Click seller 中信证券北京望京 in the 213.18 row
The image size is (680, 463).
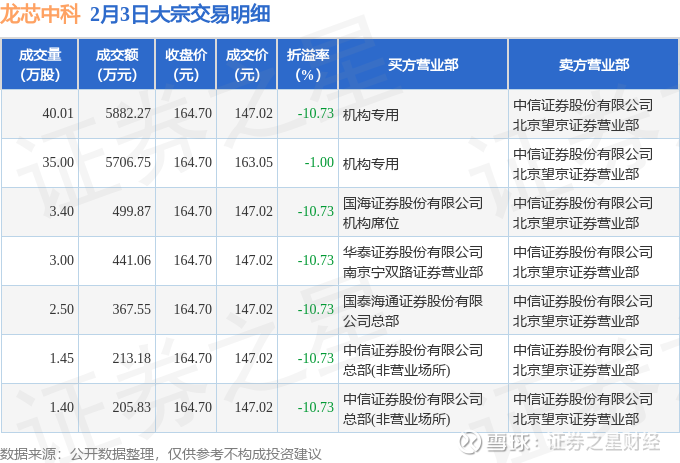[x=583, y=360]
